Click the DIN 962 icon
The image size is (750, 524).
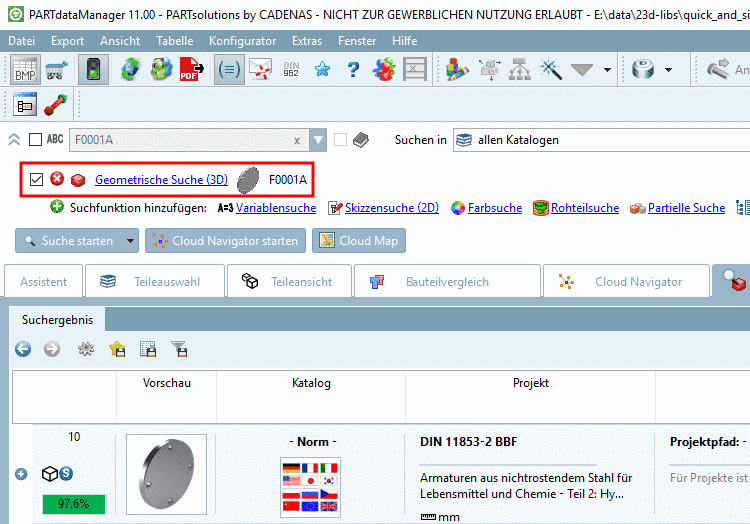291,70
